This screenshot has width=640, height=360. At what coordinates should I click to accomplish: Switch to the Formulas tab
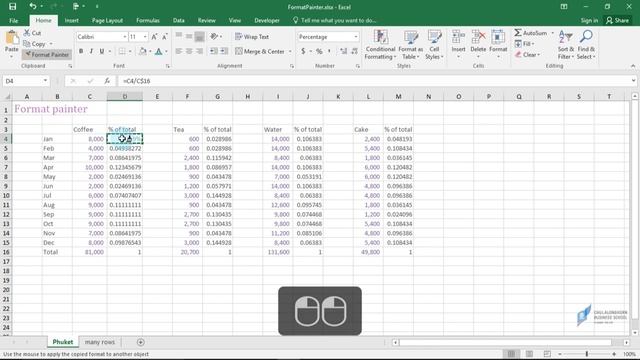click(148, 20)
